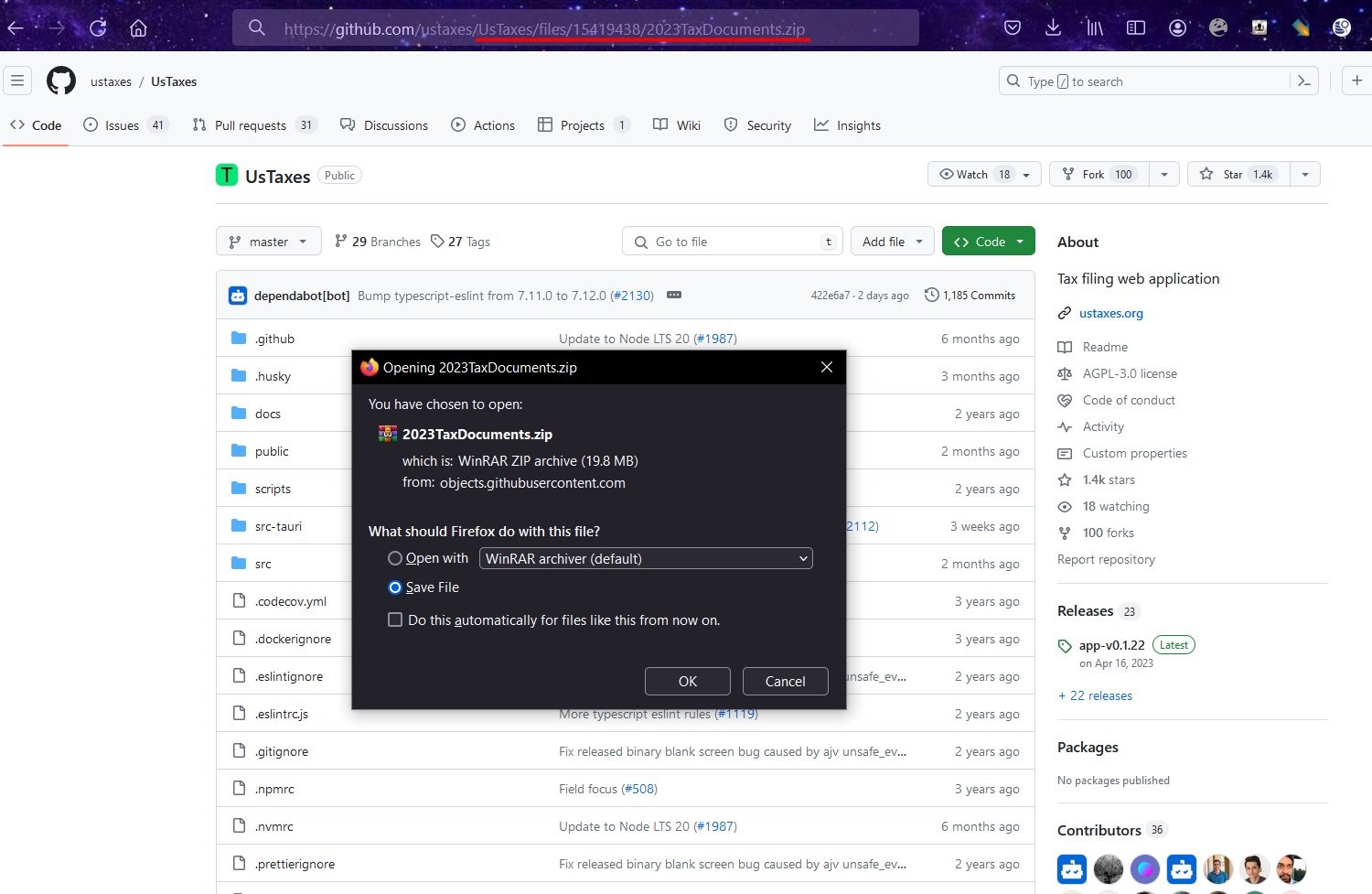
Task: Open the Security tab
Action: pyautogui.click(x=757, y=125)
